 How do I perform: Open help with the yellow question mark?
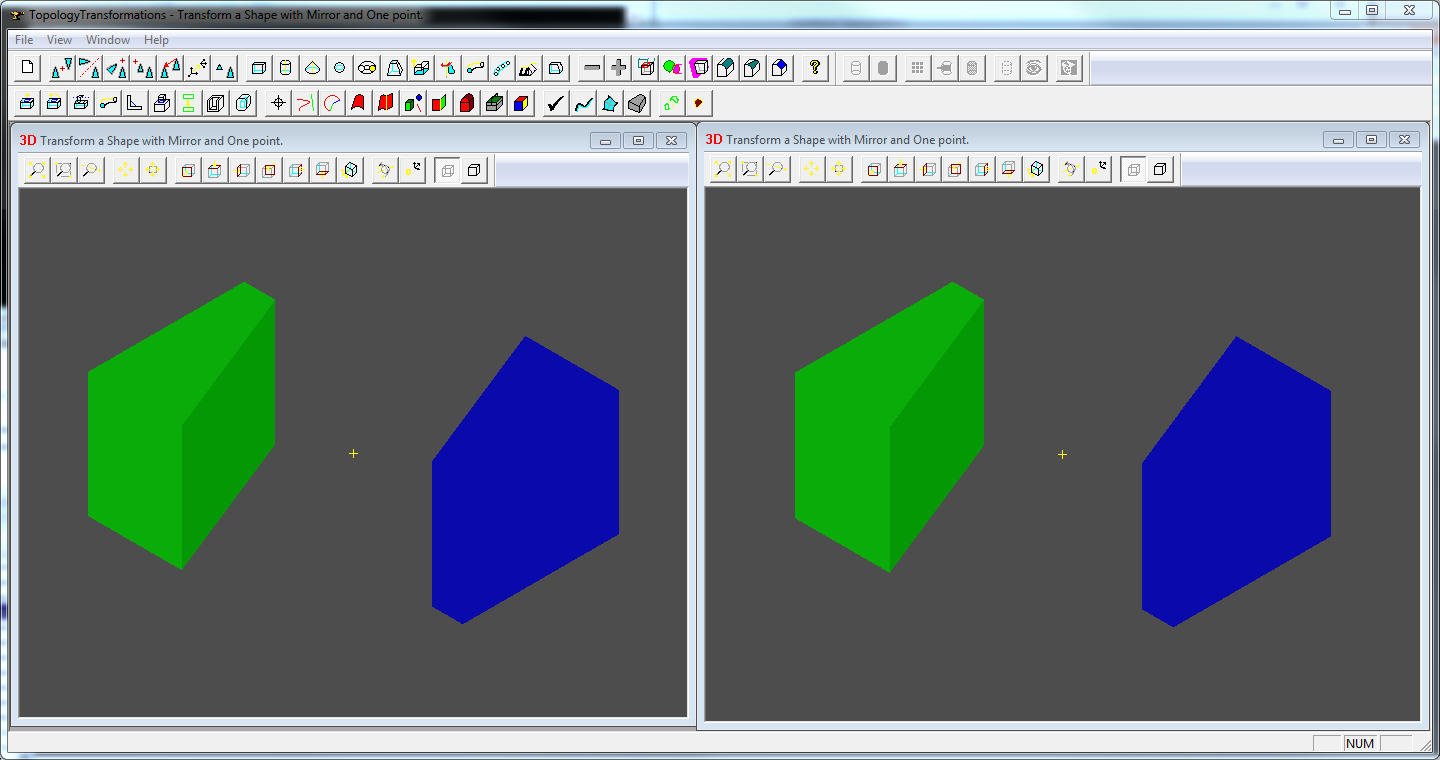coord(815,68)
